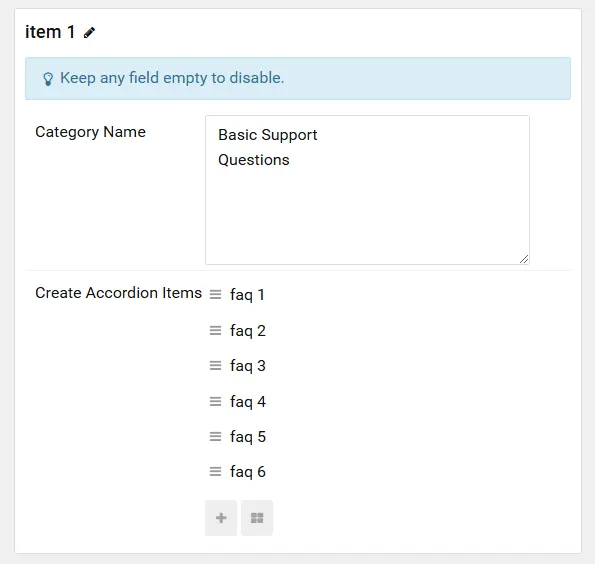
Task: Click the lightbulb hint icon in notice
Action: [x=48, y=79]
